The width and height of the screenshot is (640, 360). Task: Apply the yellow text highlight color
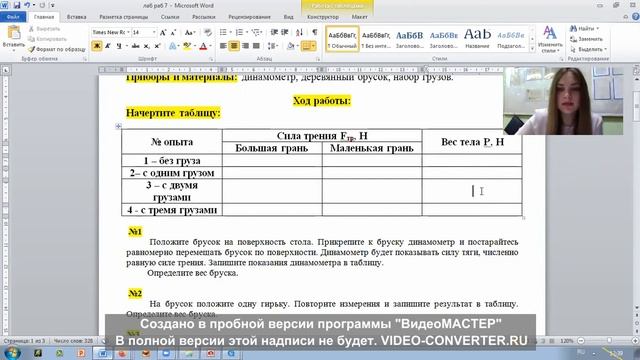[187, 46]
